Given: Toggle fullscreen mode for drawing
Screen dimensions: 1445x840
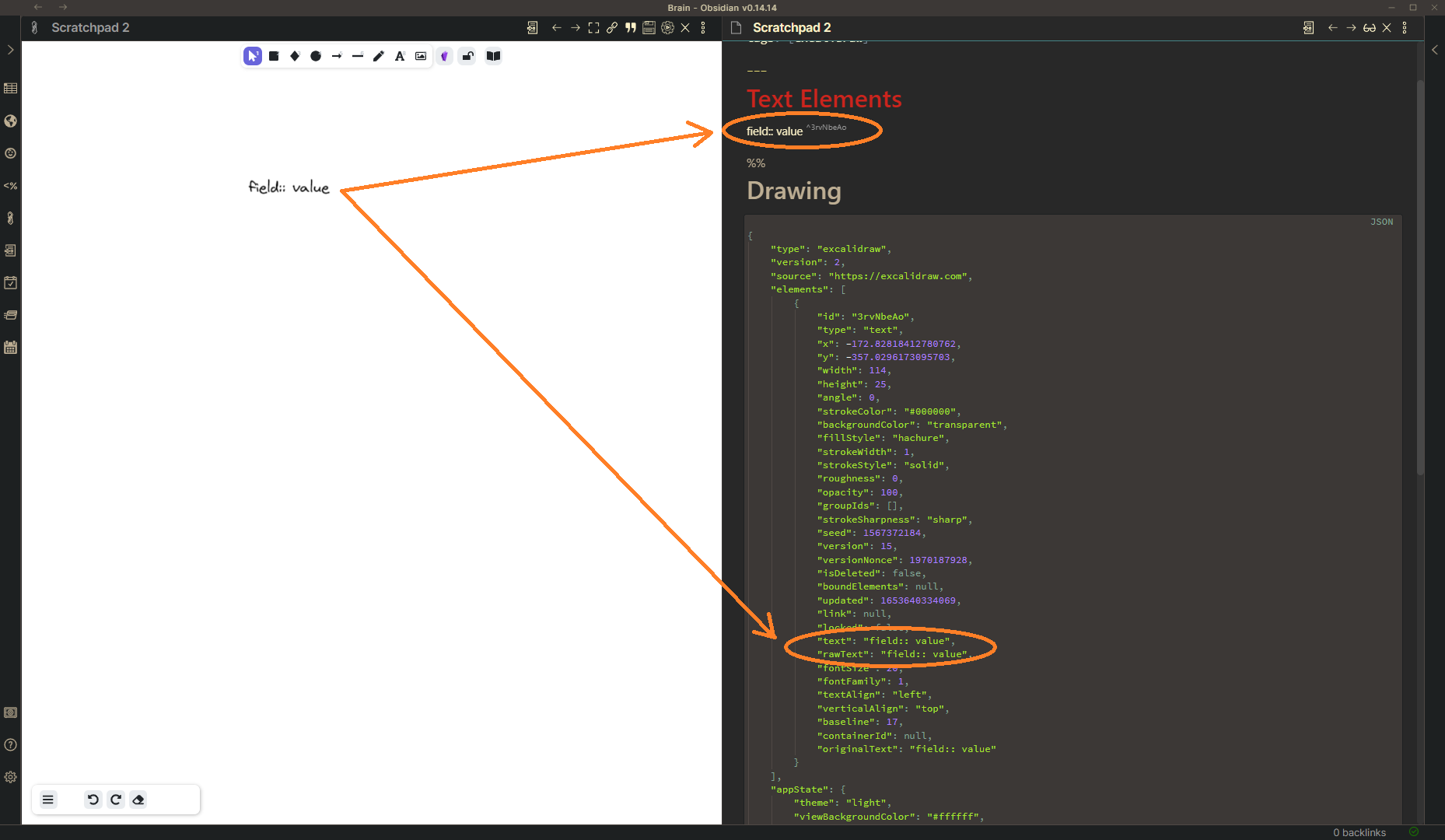Looking at the screenshot, I should (593, 27).
